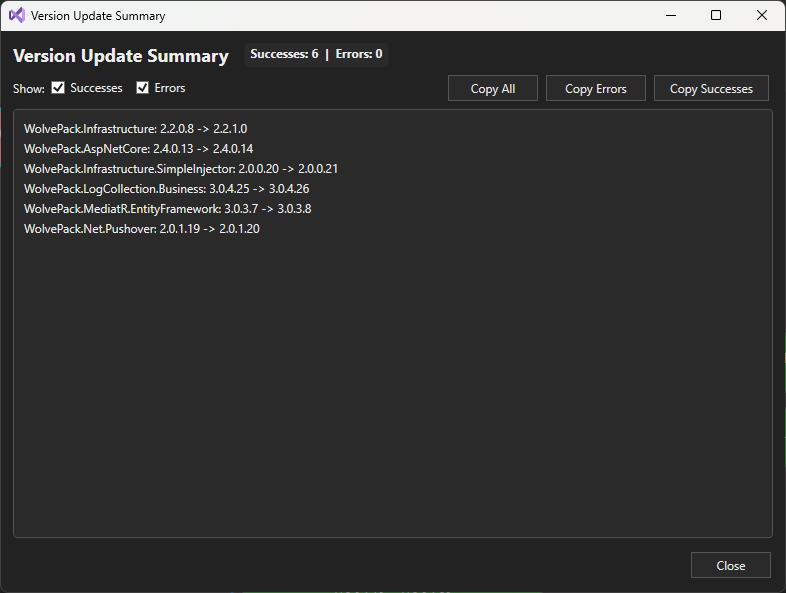Image resolution: width=786 pixels, height=593 pixels.
Task: Select the WolvePack.Infrastructure 2.2.1.0 result line
Action: [135, 129]
